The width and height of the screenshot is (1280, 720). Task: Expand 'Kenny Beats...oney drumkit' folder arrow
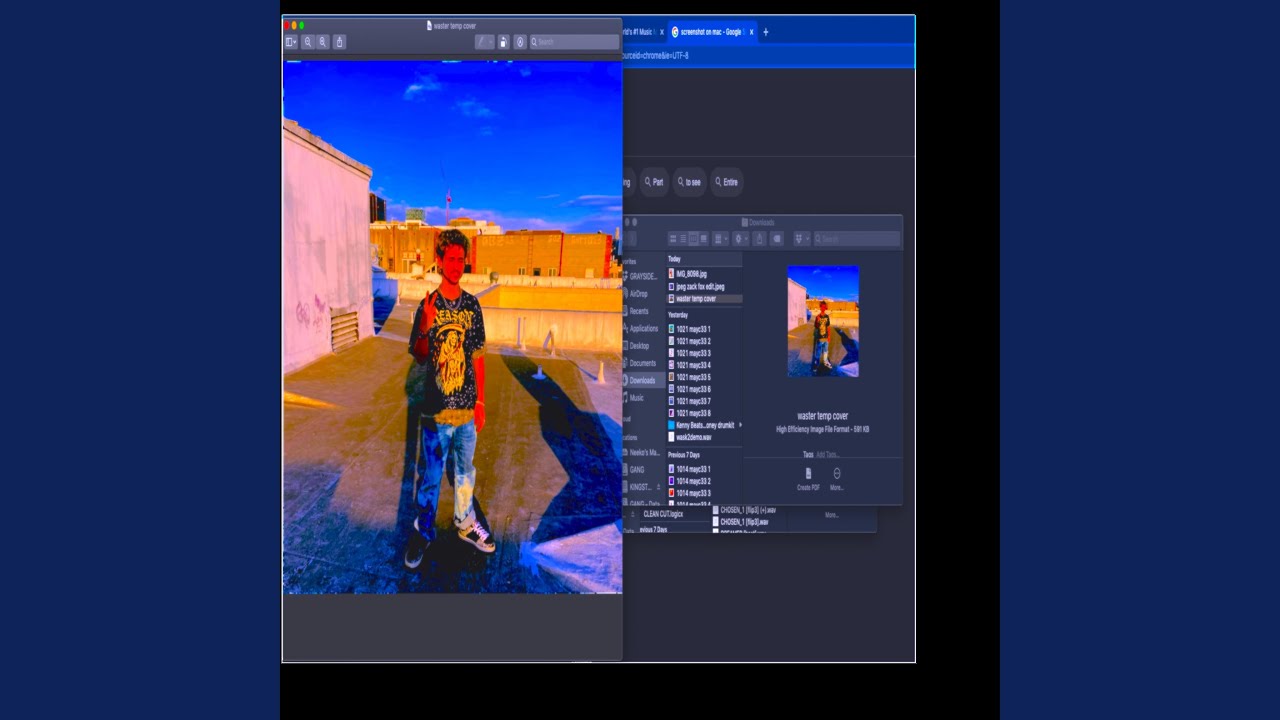click(740, 425)
